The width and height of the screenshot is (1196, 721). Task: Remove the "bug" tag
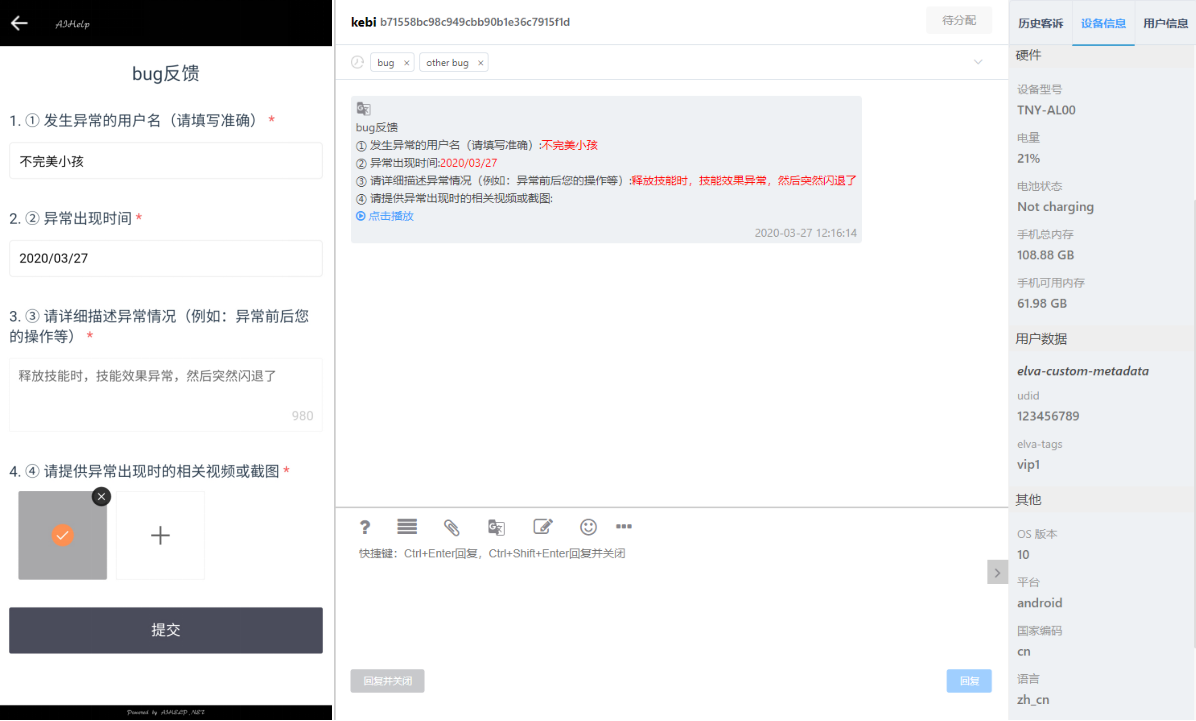(x=407, y=63)
